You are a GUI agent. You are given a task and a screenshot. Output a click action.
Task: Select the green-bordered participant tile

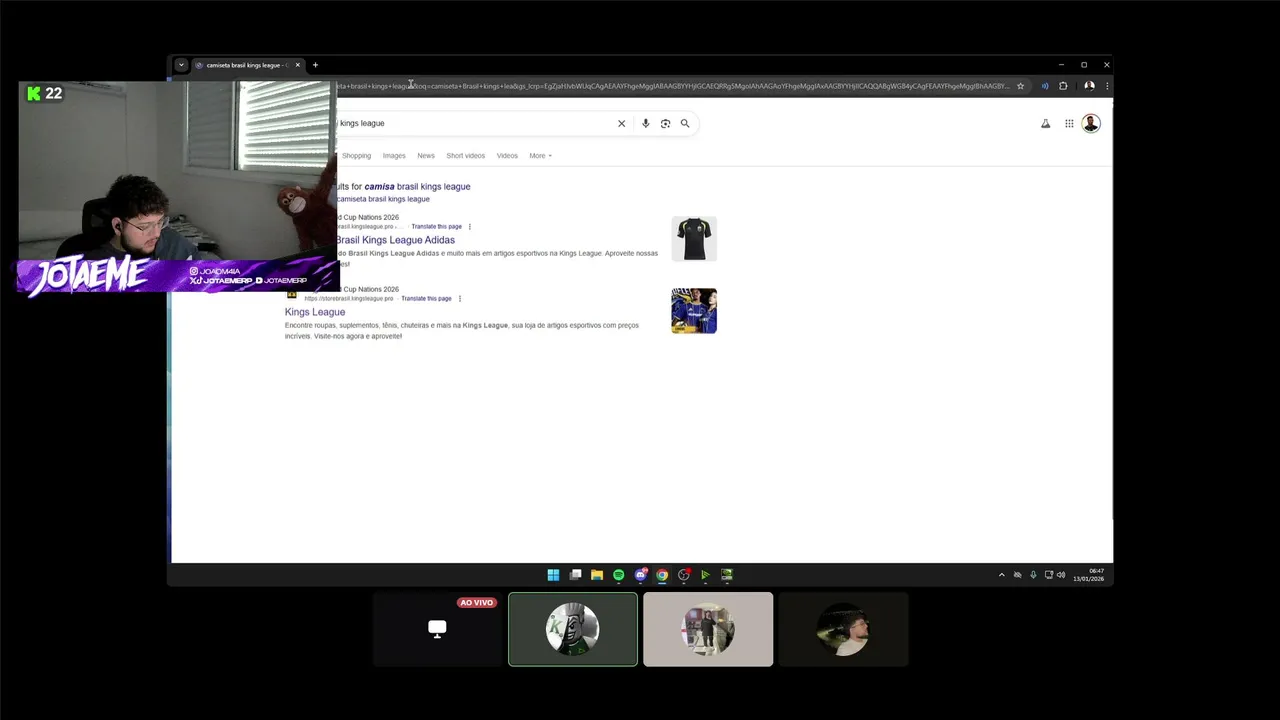pyautogui.click(x=573, y=629)
